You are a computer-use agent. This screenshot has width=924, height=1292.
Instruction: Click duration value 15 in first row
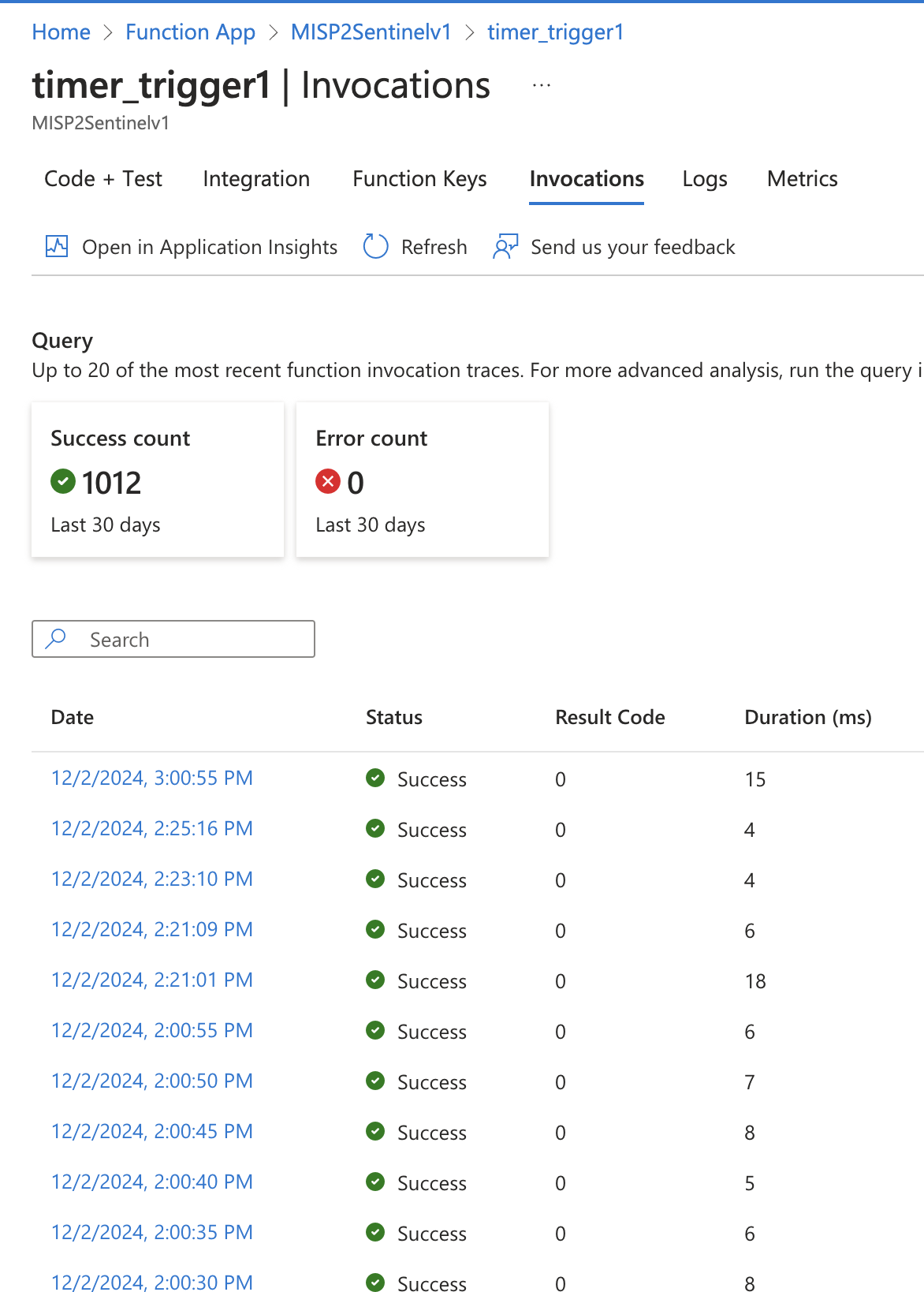point(755,779)
